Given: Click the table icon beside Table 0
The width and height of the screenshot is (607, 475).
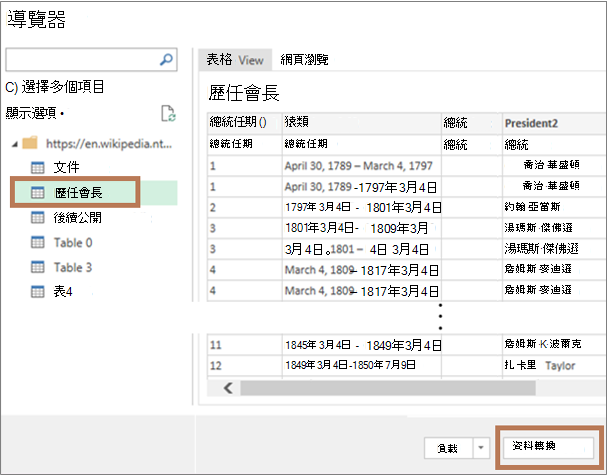Looking at the screenshot, I should pos(38,242).
